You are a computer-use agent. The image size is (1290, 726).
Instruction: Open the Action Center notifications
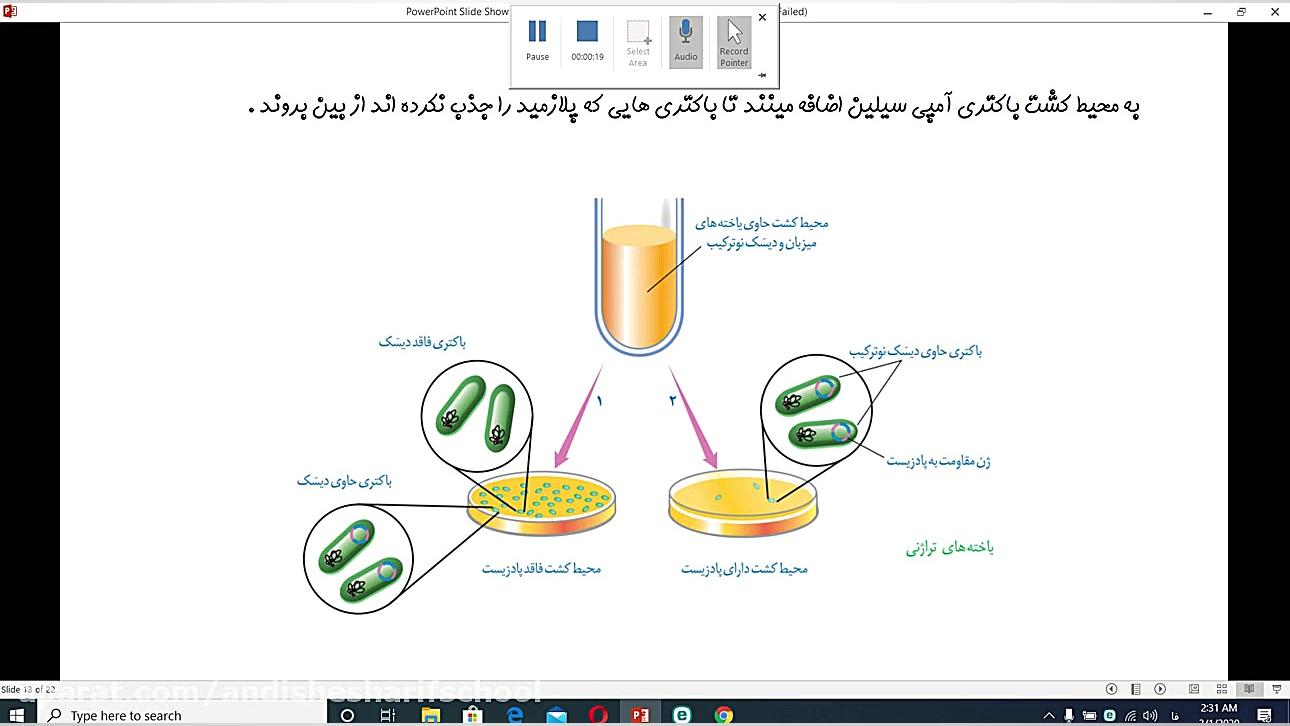click(1264, 715)
